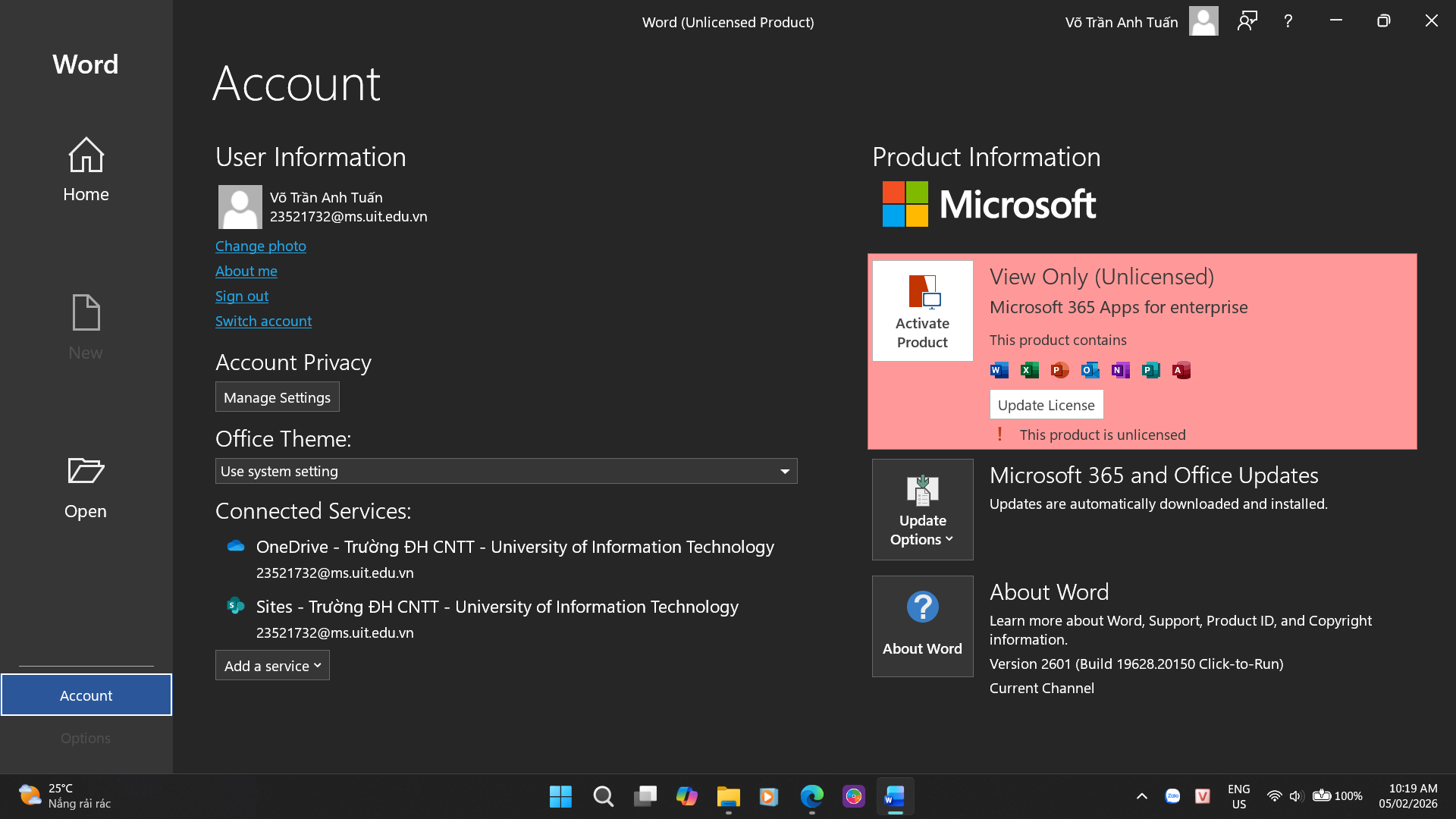Open the About me link

click(246, 271)
